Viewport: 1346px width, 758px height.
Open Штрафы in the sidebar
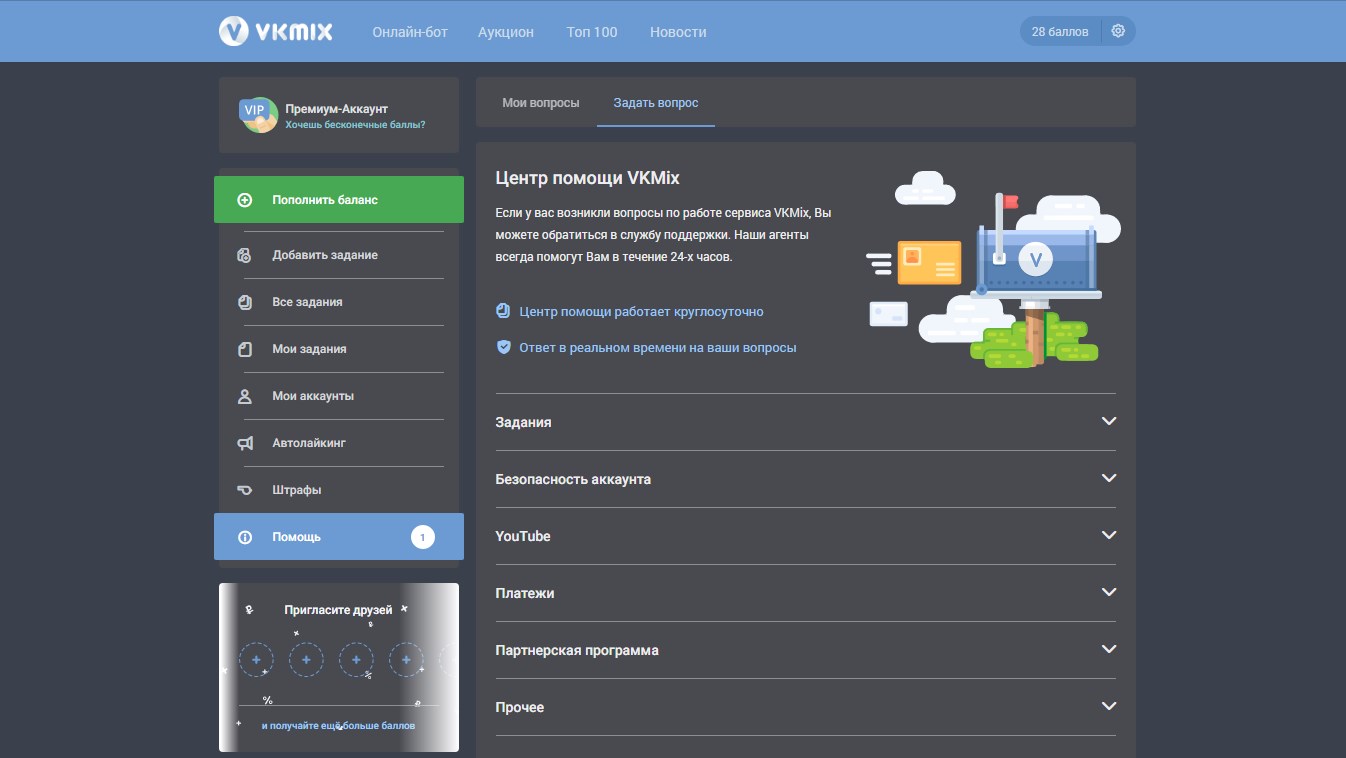click(339, 490)
